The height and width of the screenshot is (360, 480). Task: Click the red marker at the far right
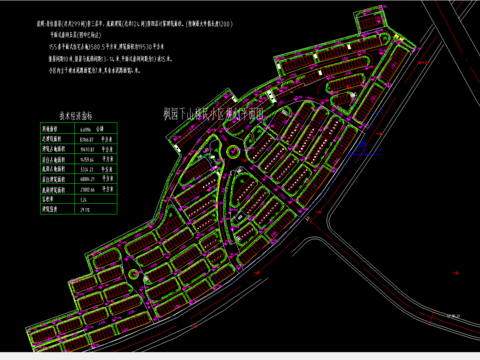[456, 273]
